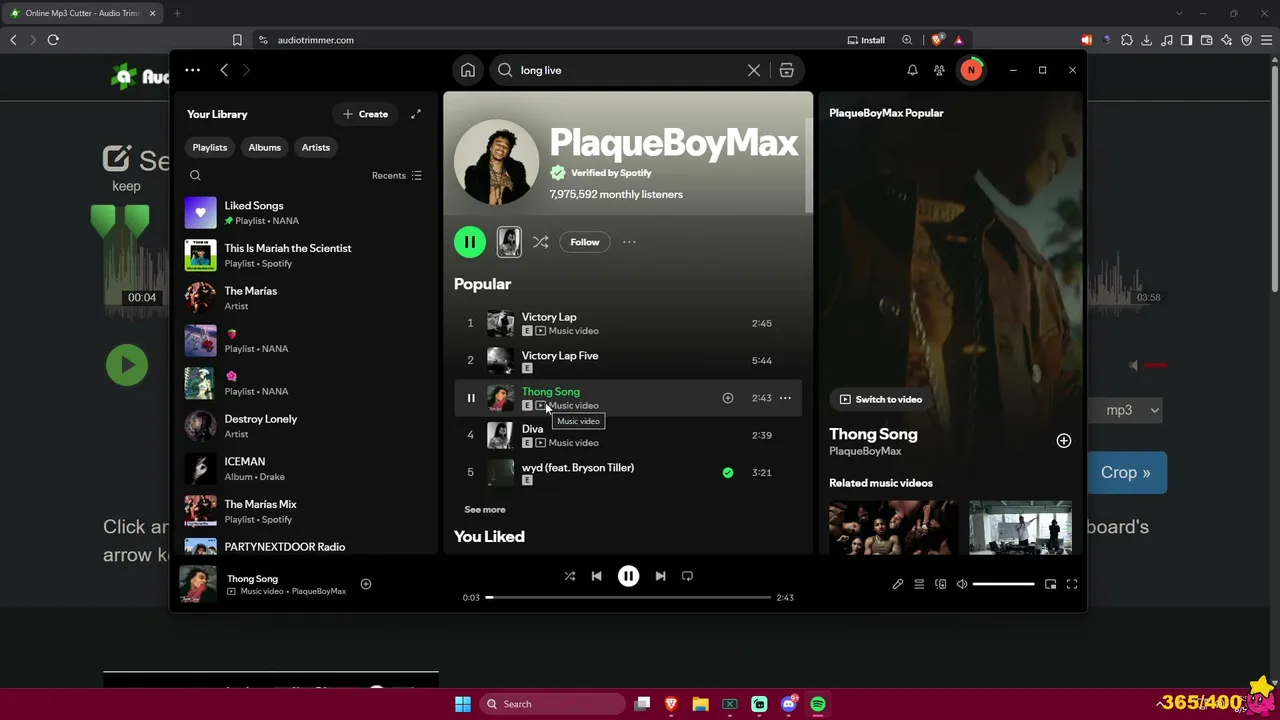Toggle shuffle in player bar

[570, 576]
